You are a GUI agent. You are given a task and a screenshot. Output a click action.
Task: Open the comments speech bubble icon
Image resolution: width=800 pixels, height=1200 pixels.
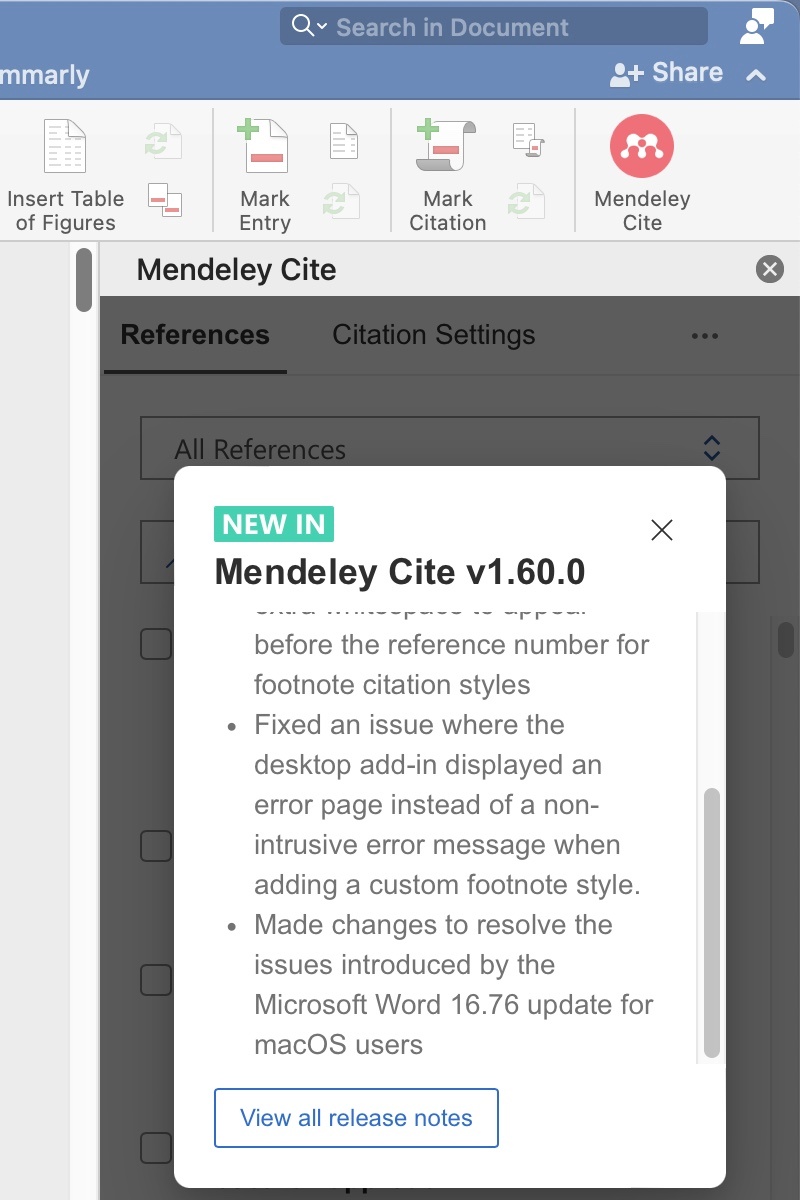click(755, 26)
